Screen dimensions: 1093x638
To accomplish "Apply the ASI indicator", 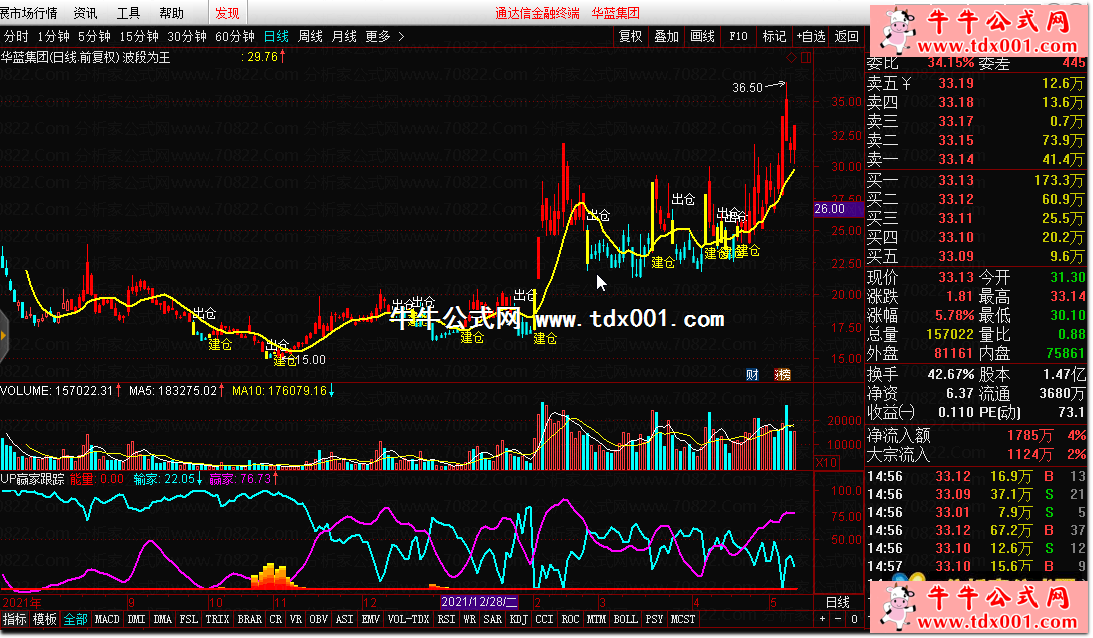I will tap(344, 619).
